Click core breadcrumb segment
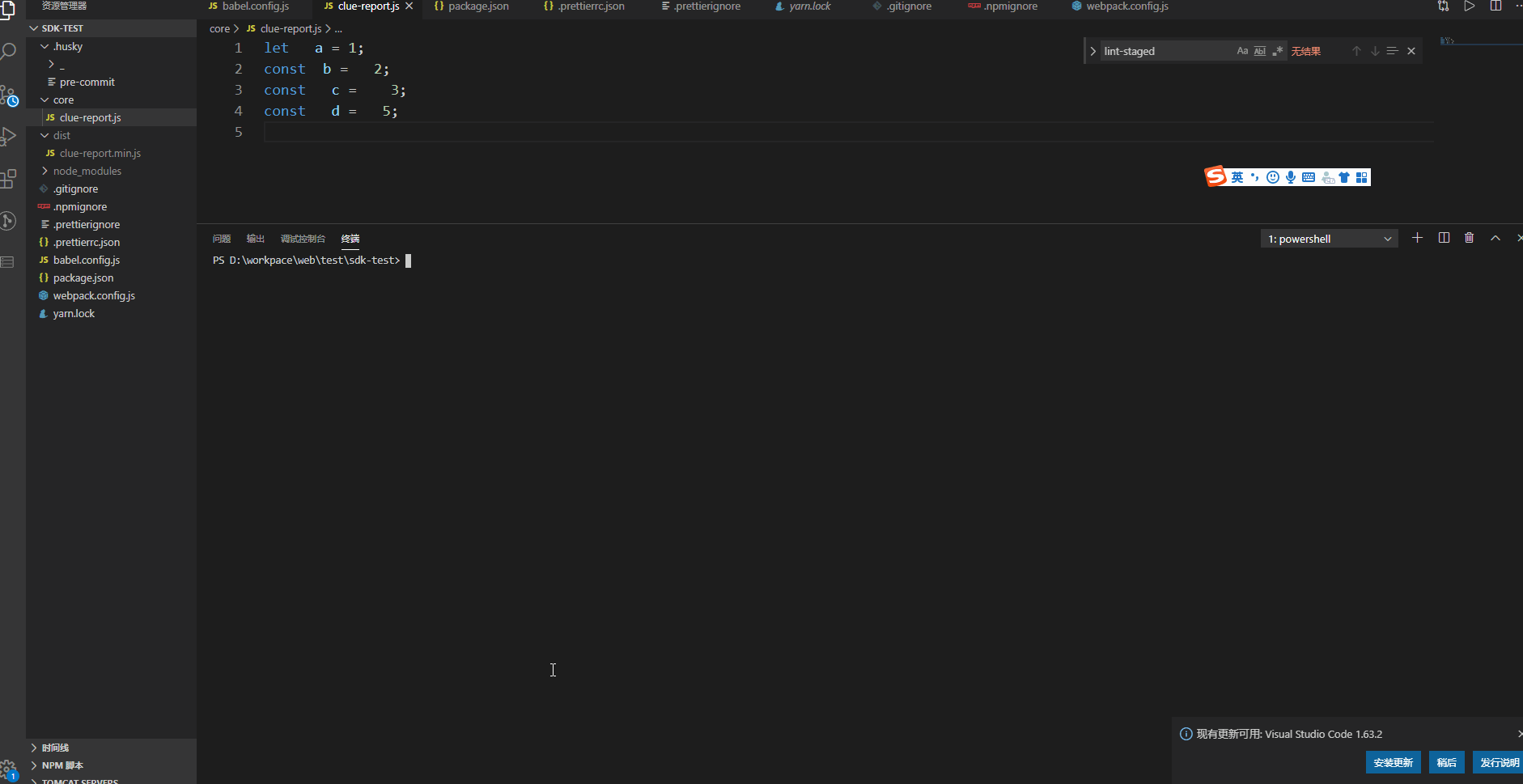The width and height of the screenshot is (1523, 784). pyautogui.click(x=219, y=28)
